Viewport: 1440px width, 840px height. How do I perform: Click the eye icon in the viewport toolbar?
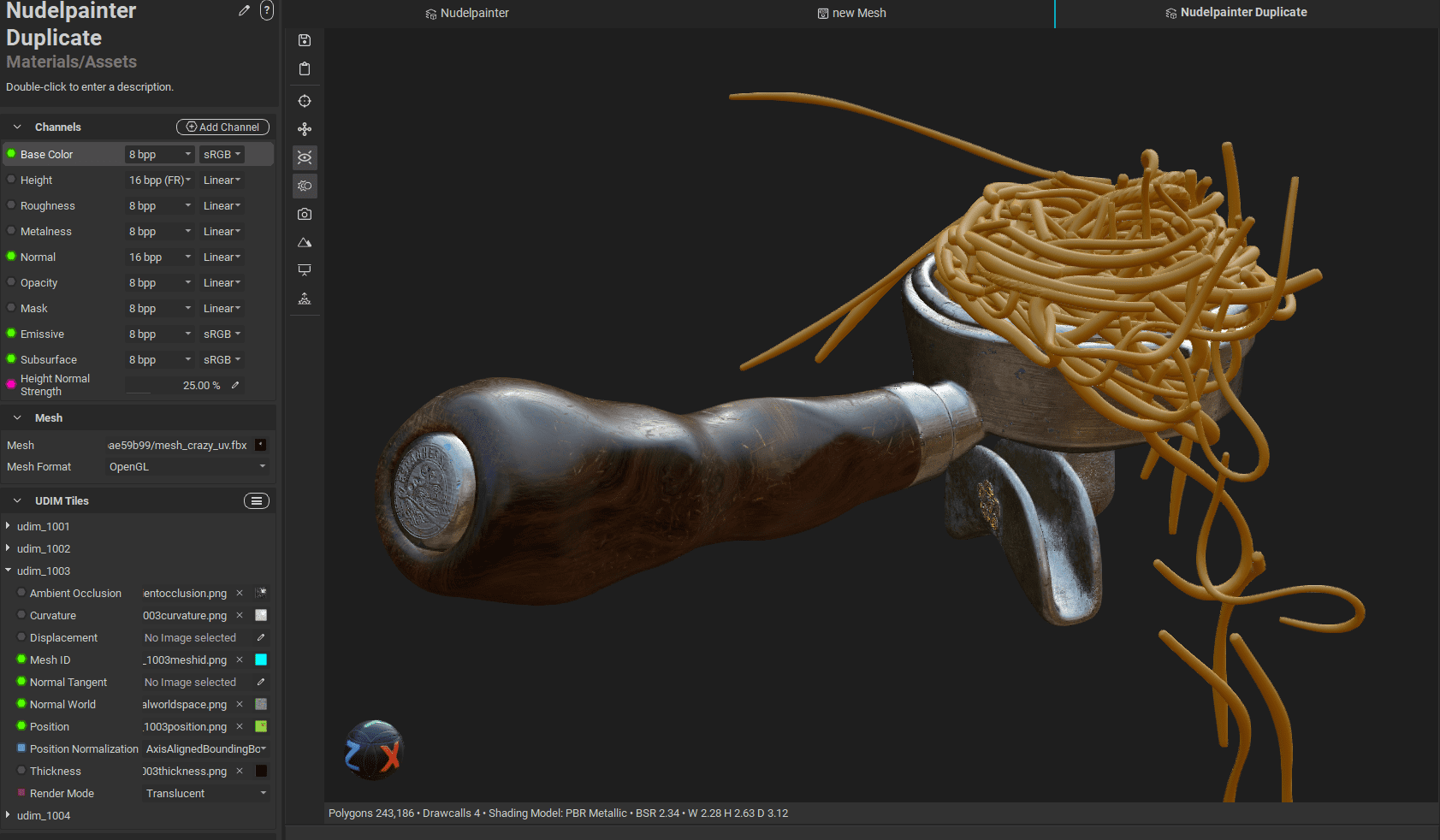[x=305, y=157]
